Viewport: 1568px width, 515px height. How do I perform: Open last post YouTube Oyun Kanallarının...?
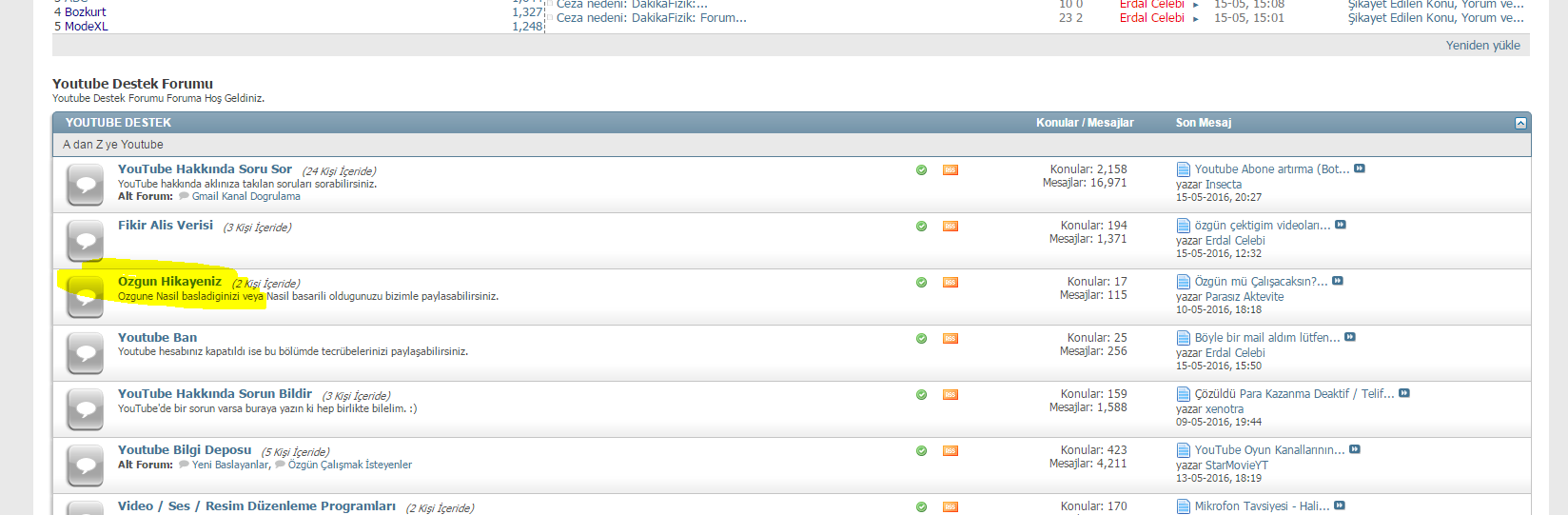tap(1270, 450)
